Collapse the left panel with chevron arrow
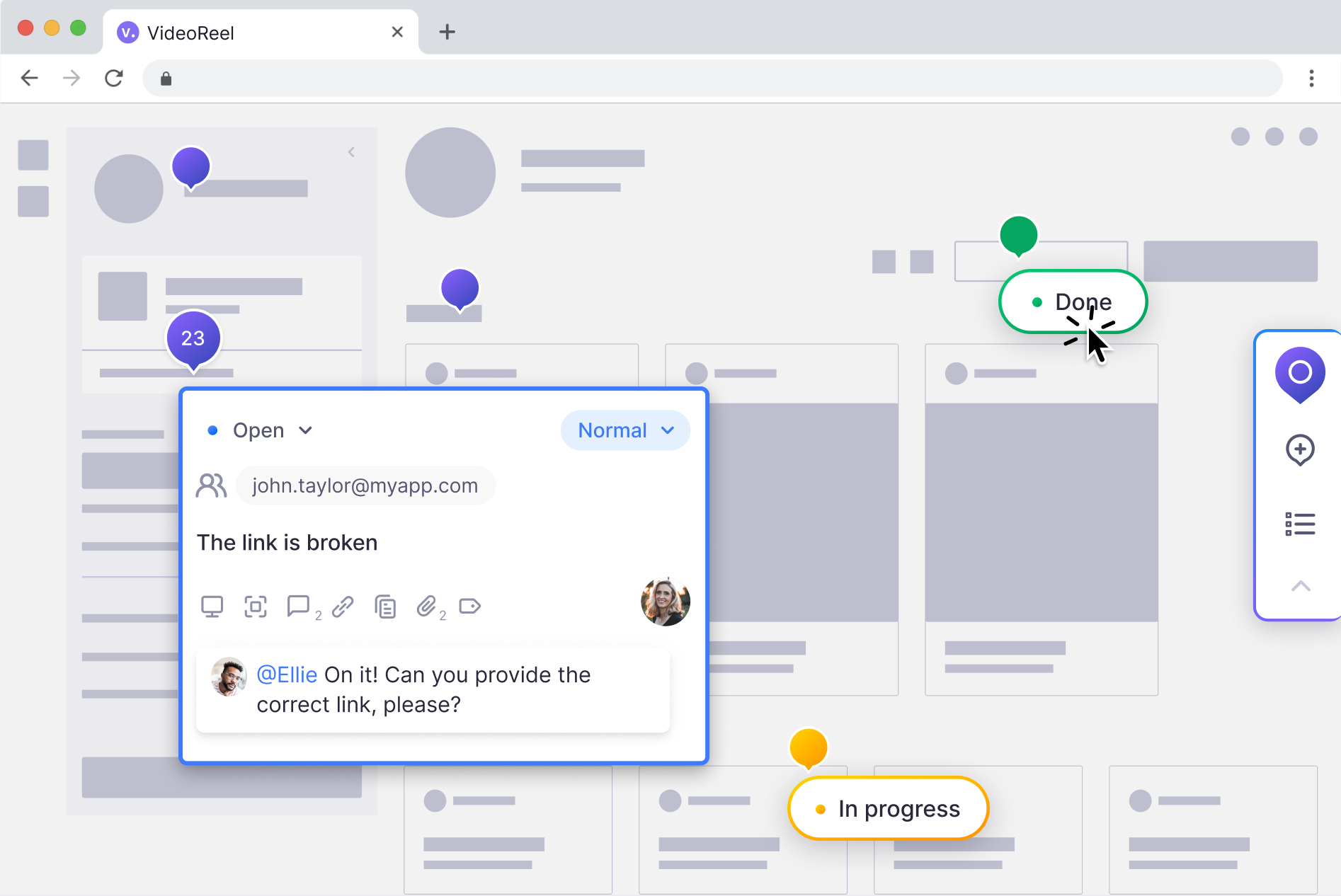The image size is (1341, 896). pyautogui.click(x=351, y=152)
